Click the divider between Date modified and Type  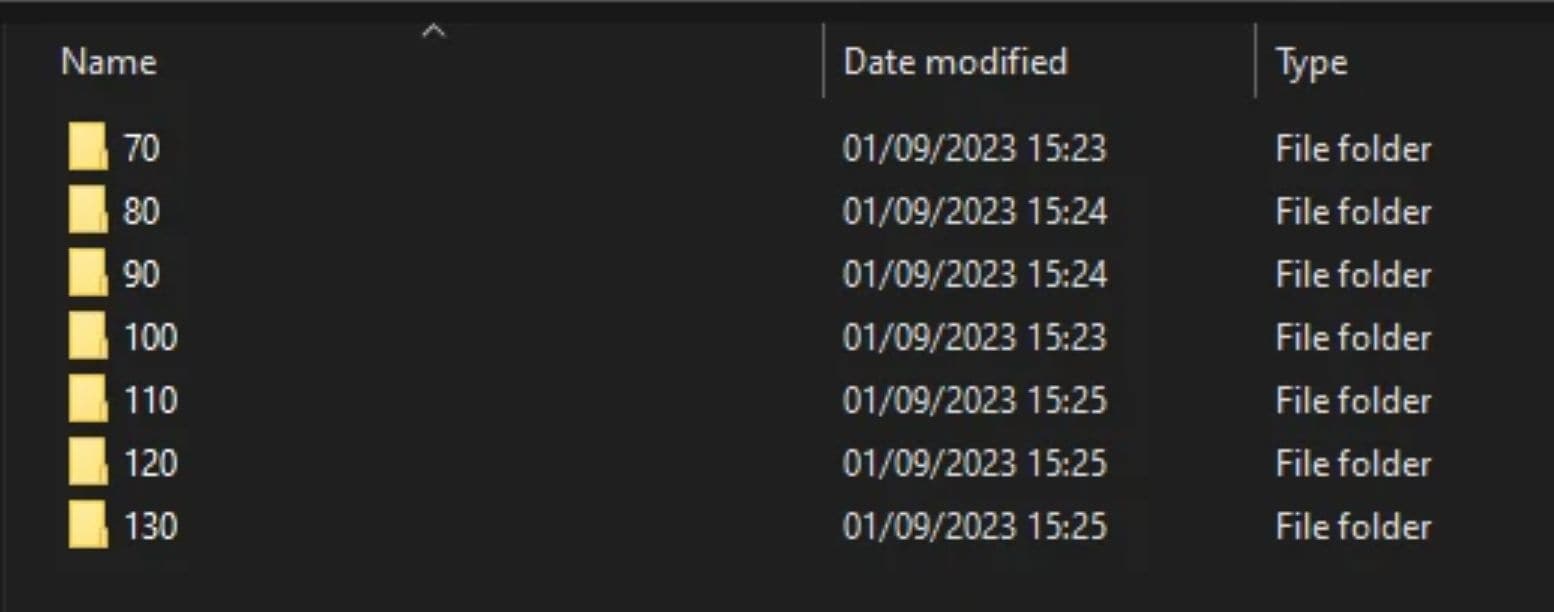click(x=1255, y=62)
